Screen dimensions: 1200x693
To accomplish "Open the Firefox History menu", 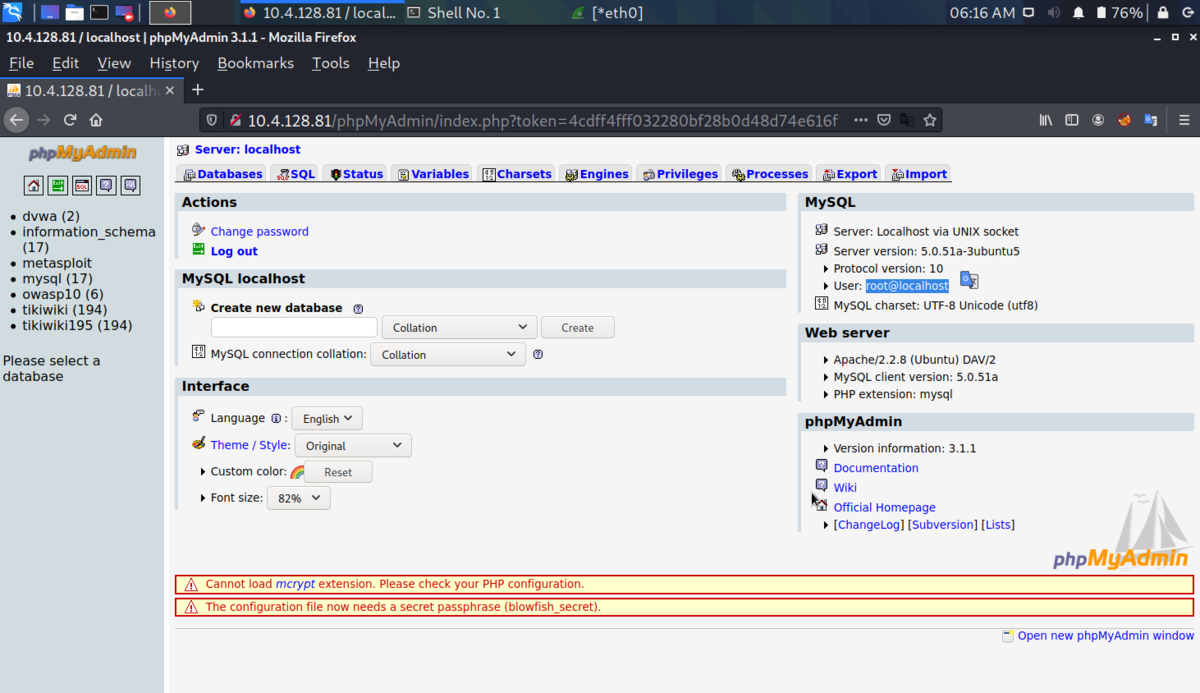I will [174, 63].
